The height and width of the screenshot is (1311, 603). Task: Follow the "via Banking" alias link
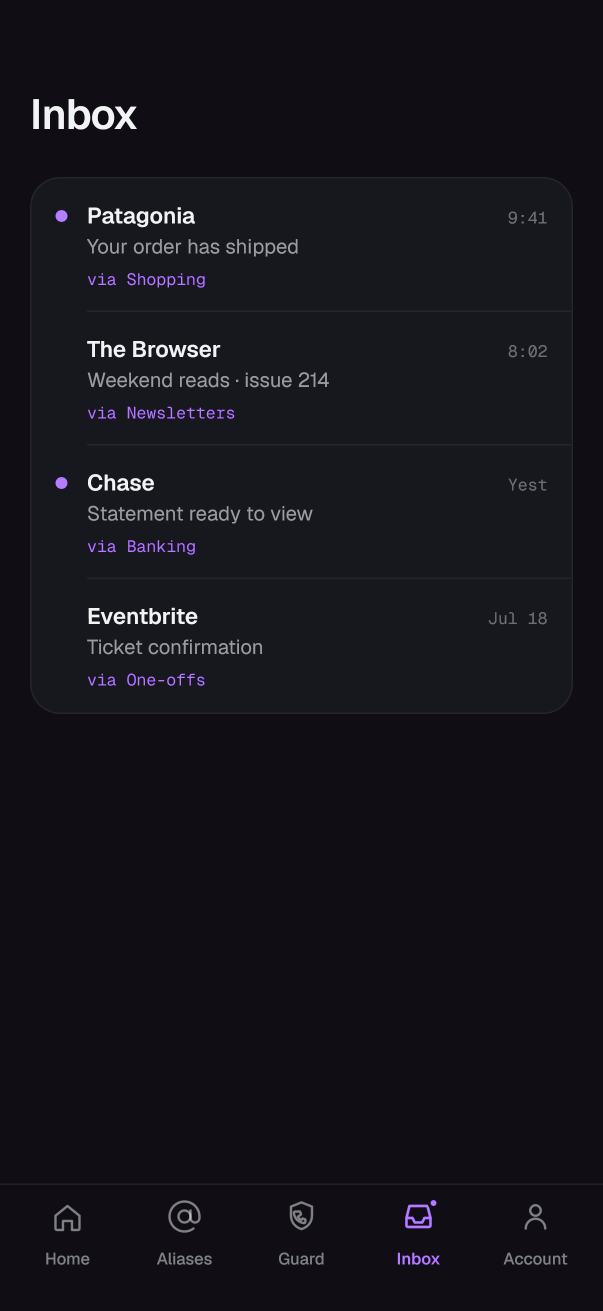coord(141,547)
